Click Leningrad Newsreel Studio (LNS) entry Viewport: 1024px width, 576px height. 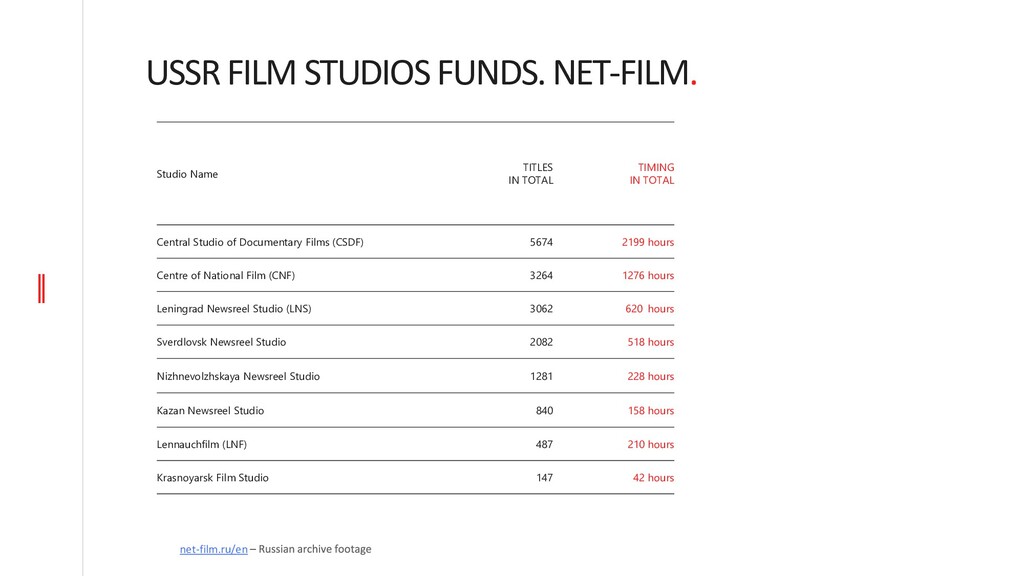pos(234,309)
